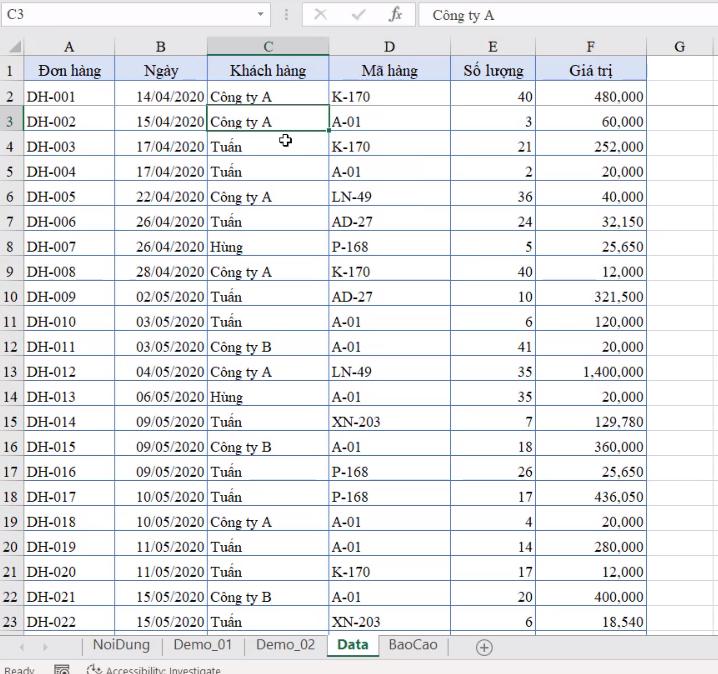718x674 pixels.
Task: Click the formula bar options dots handle
Action: (286, 15)
